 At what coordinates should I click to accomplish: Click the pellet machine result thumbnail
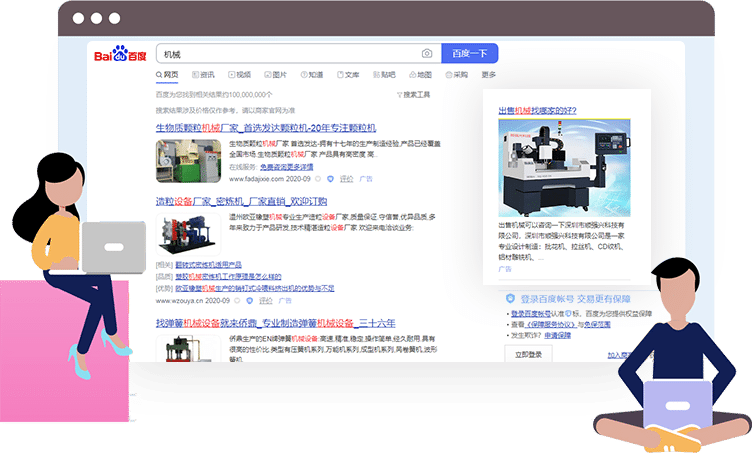(x=188, y=160)
